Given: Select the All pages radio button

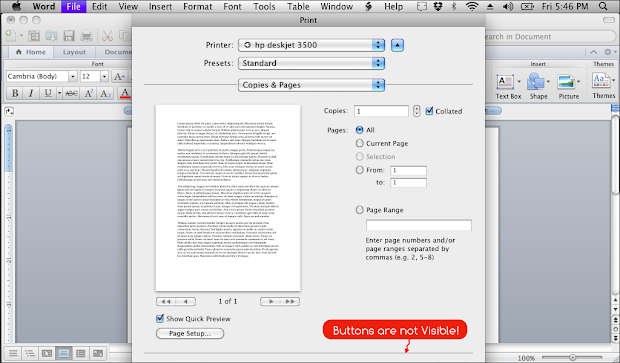Looking at the screenshot, I should point(359,130).
